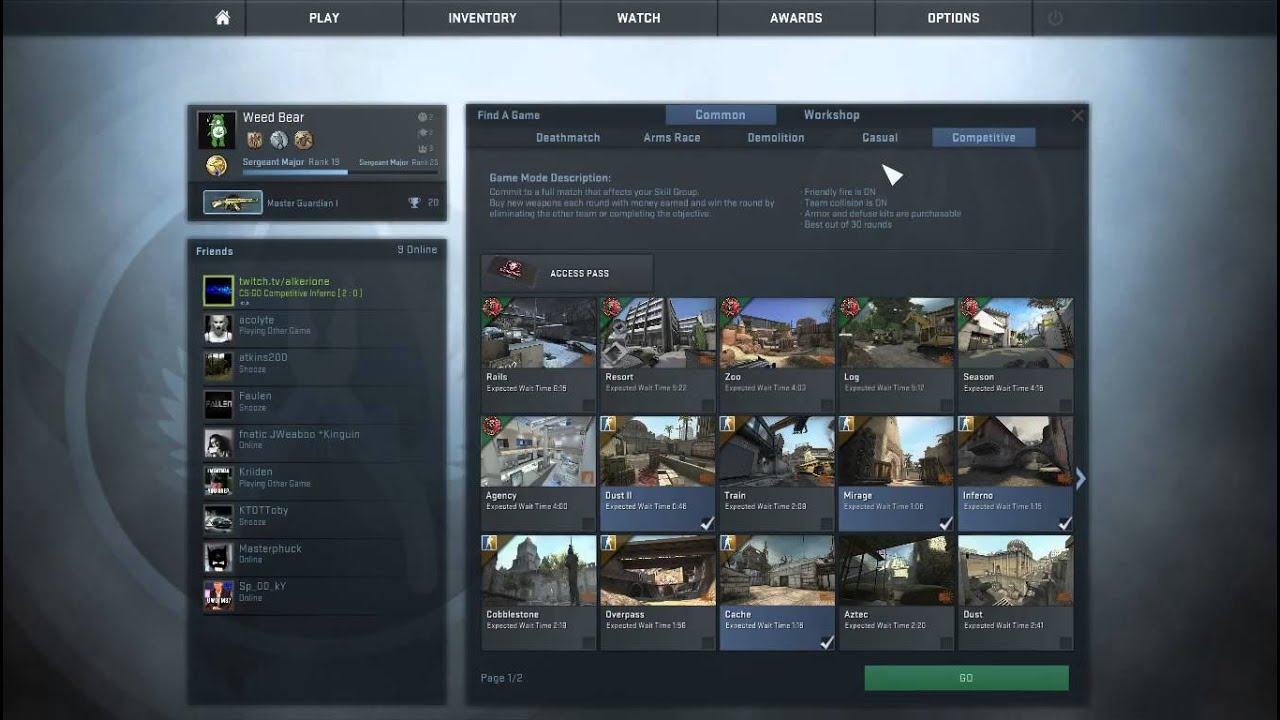
Task: Click the 'Weed Bear' player name
Action: click(273, 118)
